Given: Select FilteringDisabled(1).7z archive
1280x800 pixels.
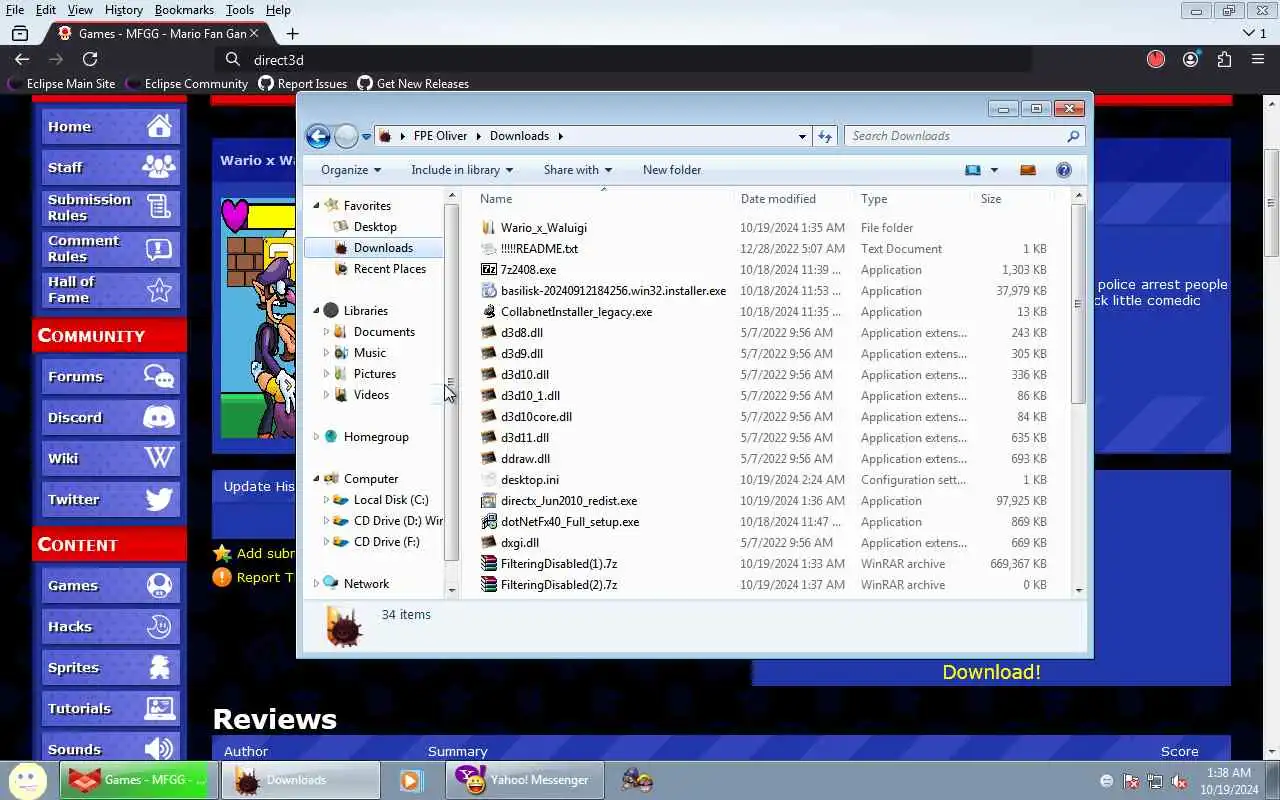Looking at the screenshot, I should (x=559, y=564).
